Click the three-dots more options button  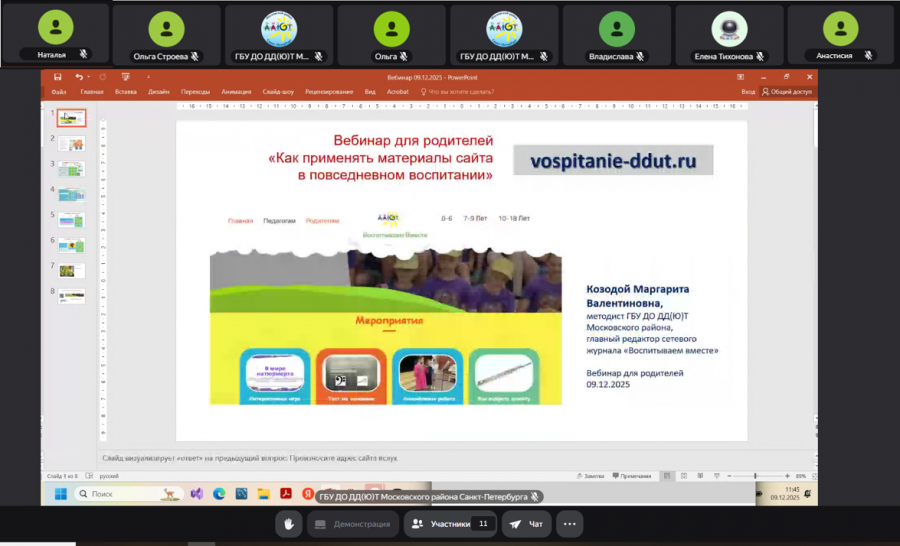570,524
